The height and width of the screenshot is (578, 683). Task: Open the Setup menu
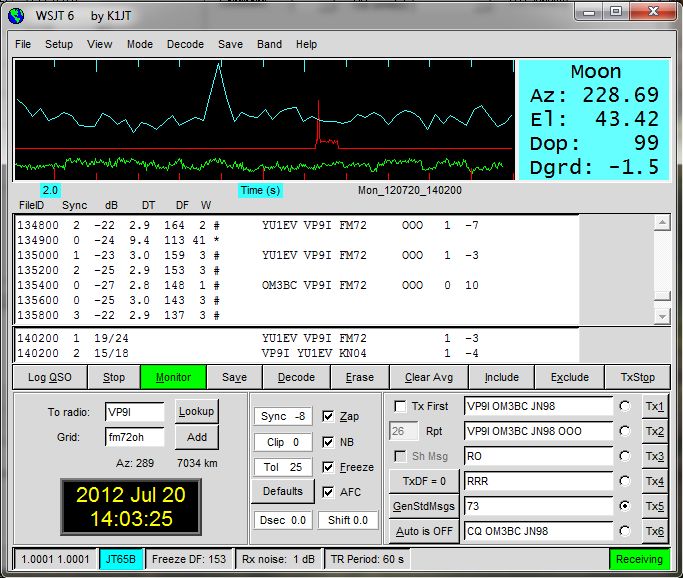click(x=59, y=44)
